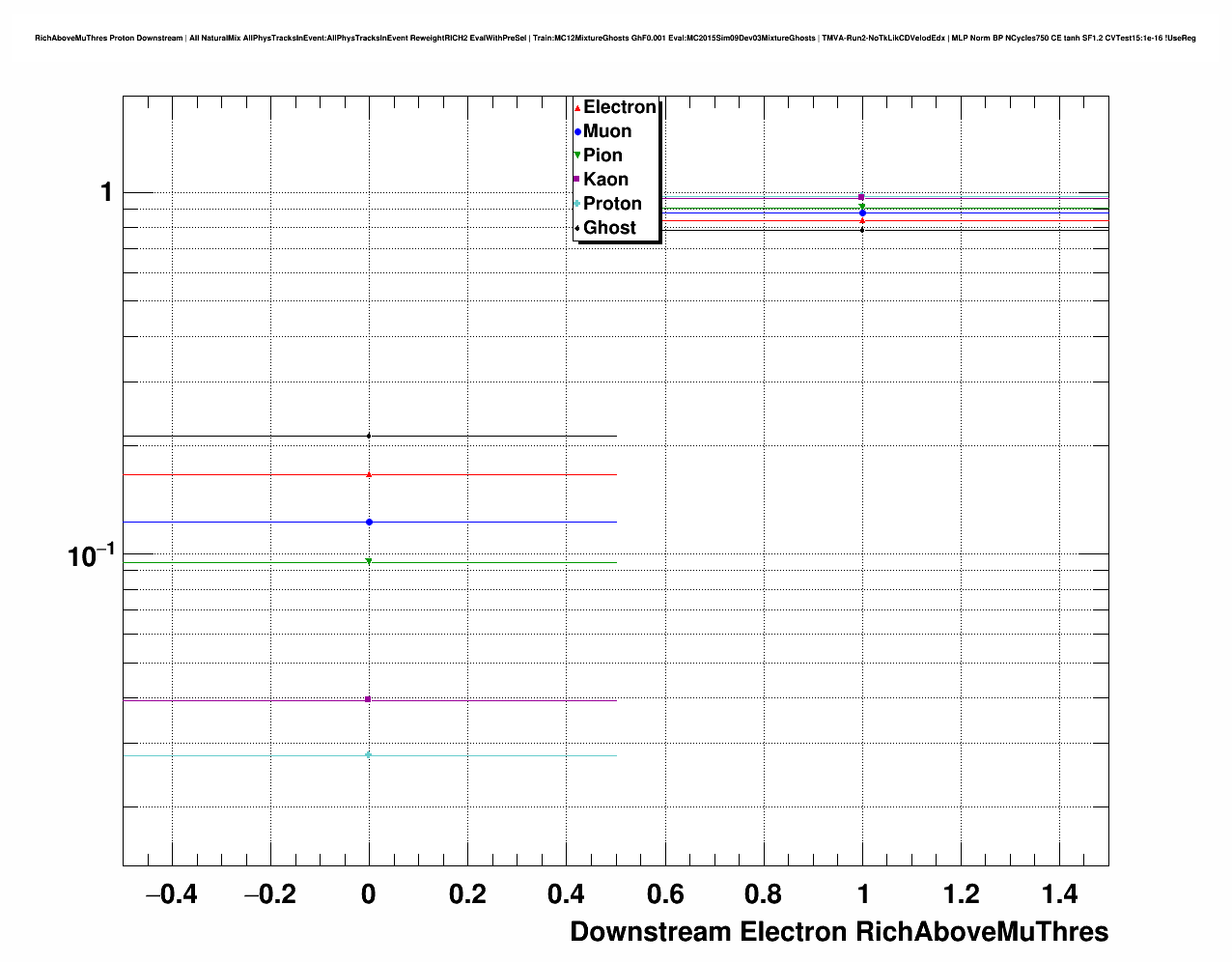Click the plot title text at the top
This screenshot has width=1232, height=962.
click(x=615, y=38)
